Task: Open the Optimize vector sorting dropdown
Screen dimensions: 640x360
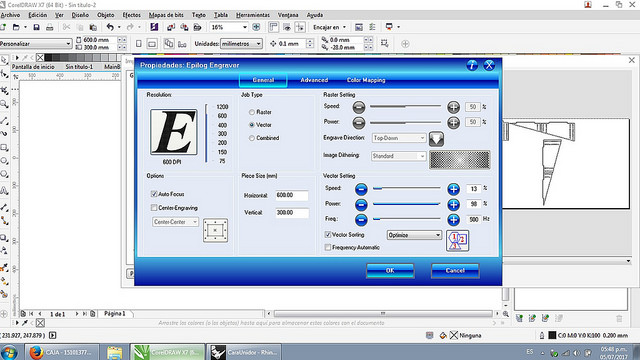Action: point(414,235)
